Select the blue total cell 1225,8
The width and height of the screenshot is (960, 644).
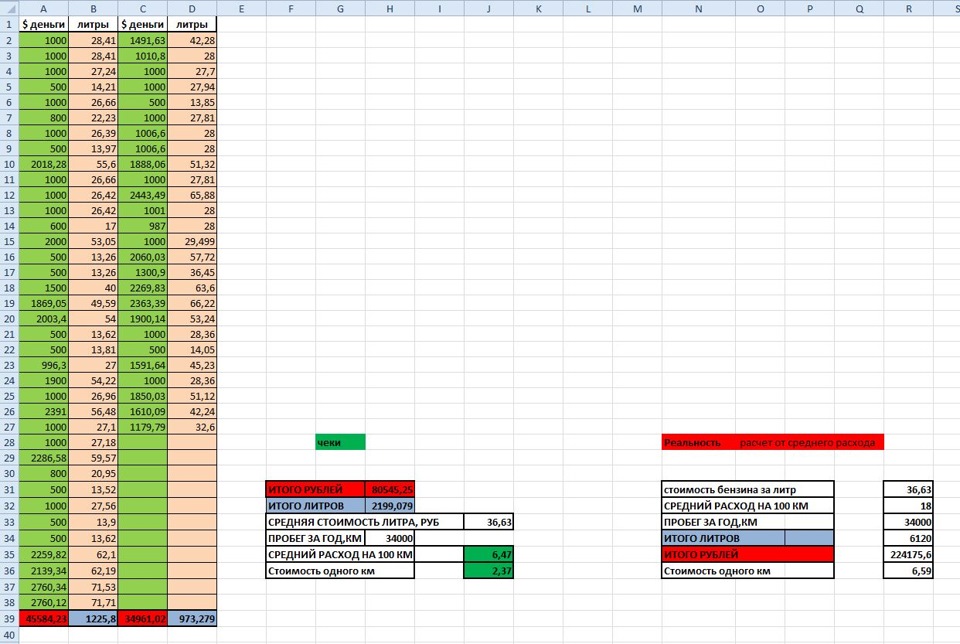(93, 619)
